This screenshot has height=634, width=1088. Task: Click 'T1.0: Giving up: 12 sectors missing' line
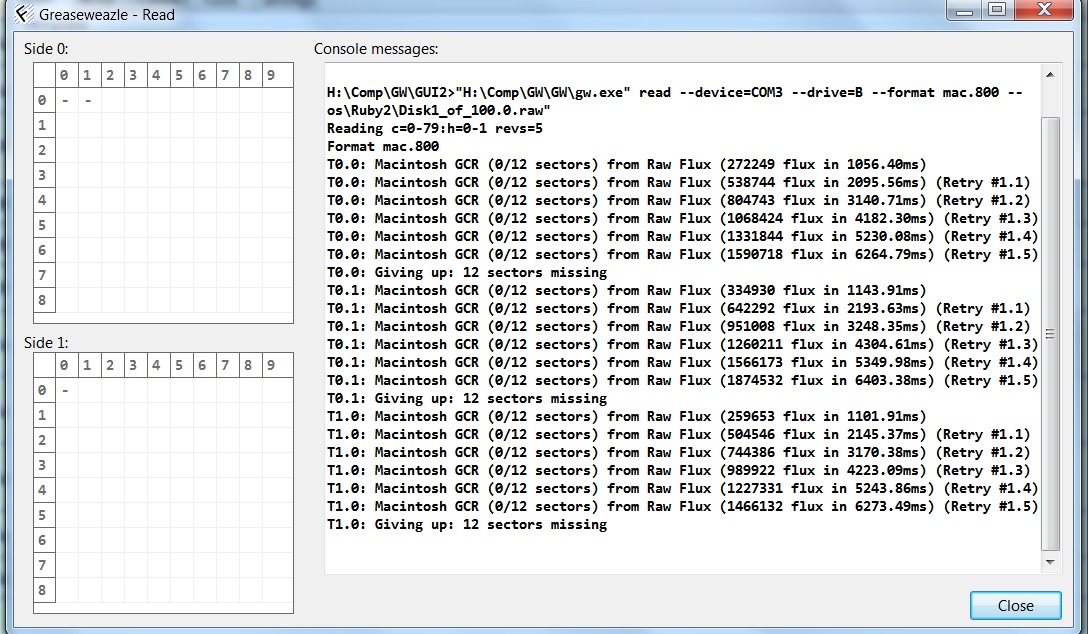pyautogui.click(x=467, y=525)
